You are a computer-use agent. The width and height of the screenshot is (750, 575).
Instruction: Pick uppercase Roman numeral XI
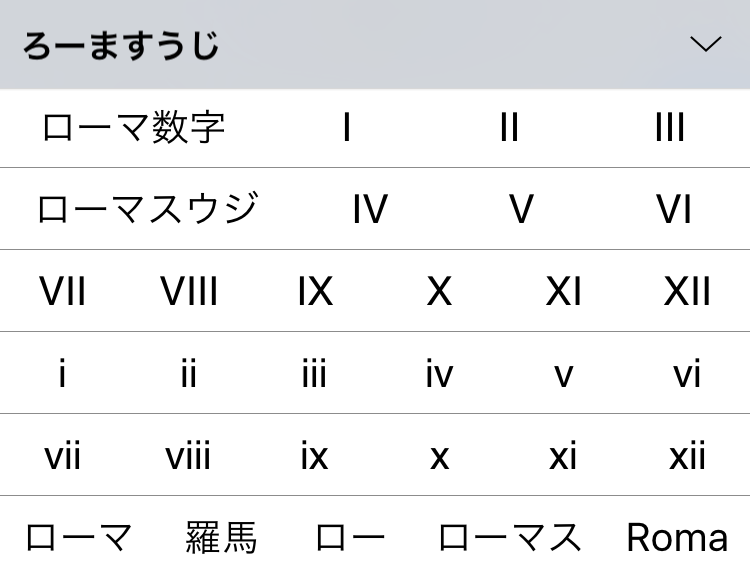click(x=564, y=292)
